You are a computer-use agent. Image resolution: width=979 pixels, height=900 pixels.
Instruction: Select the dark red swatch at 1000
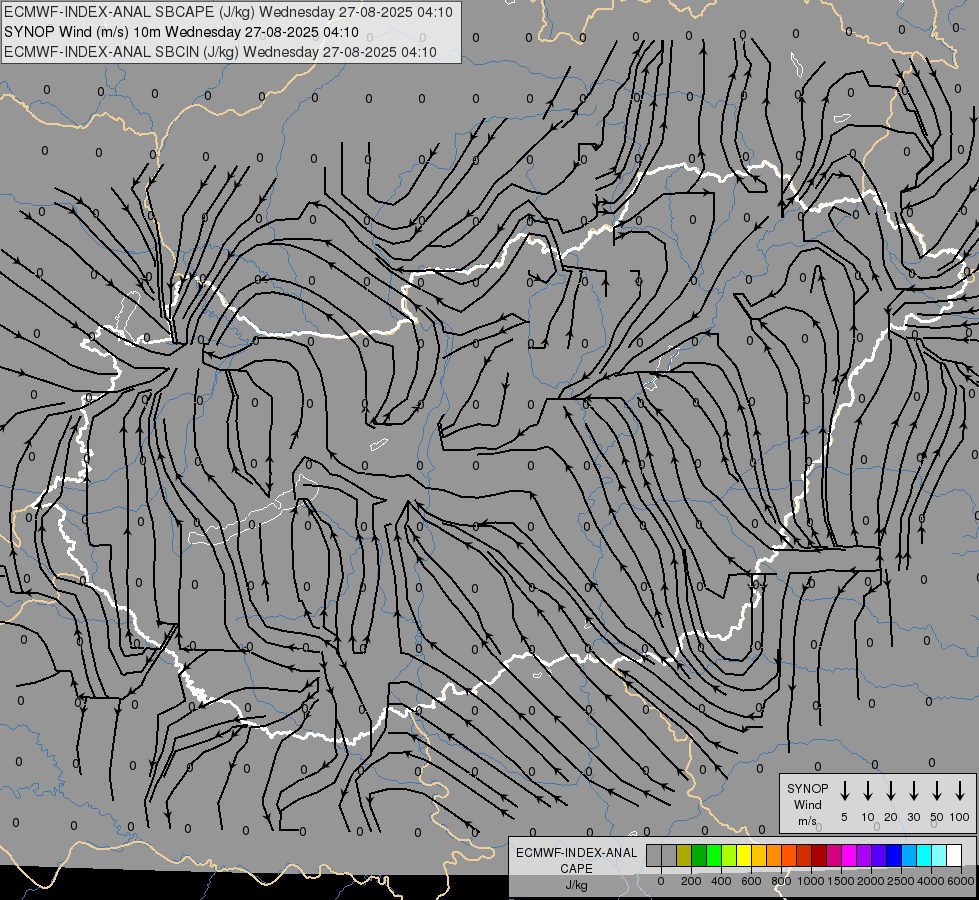pyautogui.click(x=819, y=855)
